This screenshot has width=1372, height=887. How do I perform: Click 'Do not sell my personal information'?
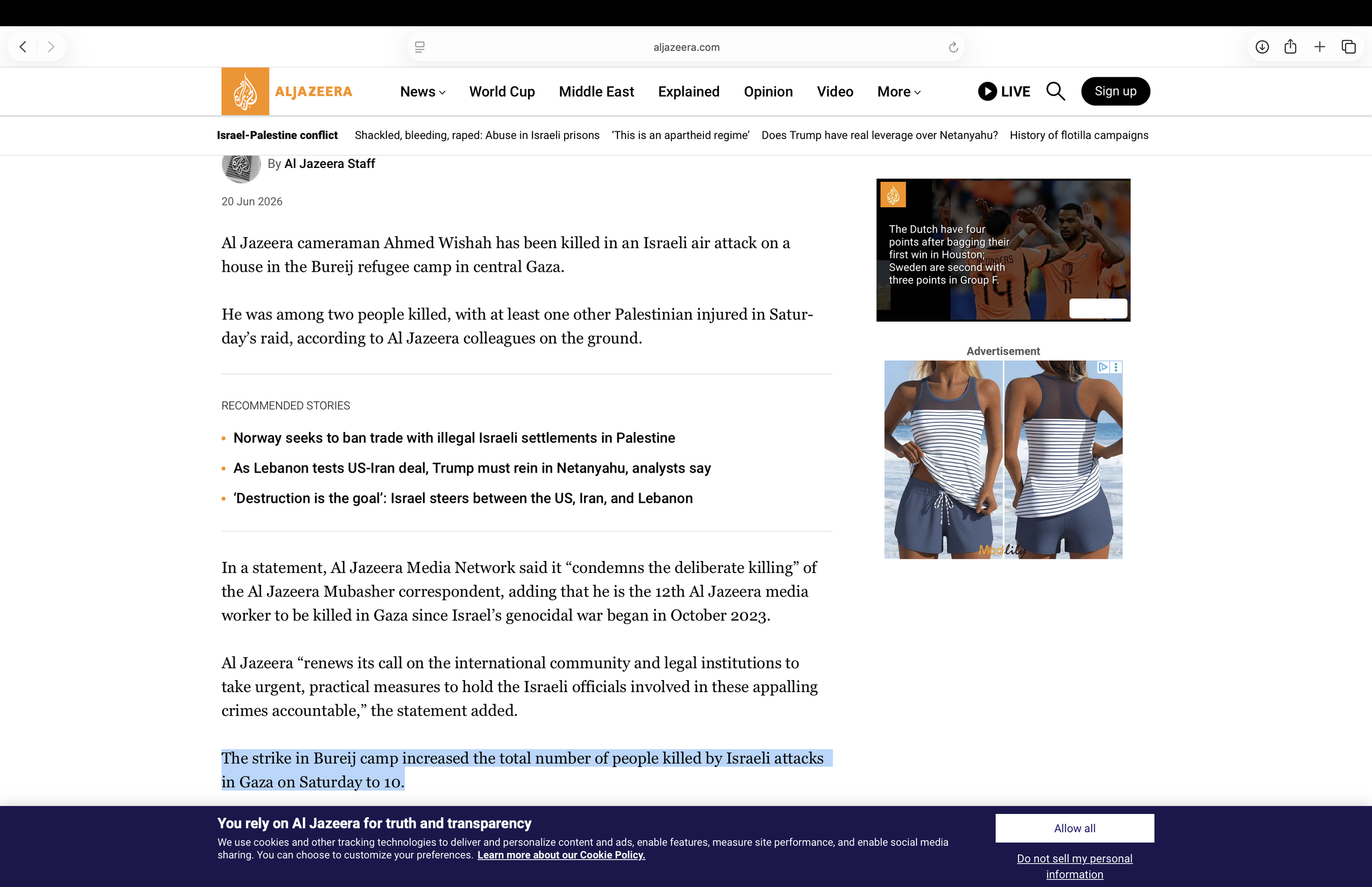[x=1075, y=866]
